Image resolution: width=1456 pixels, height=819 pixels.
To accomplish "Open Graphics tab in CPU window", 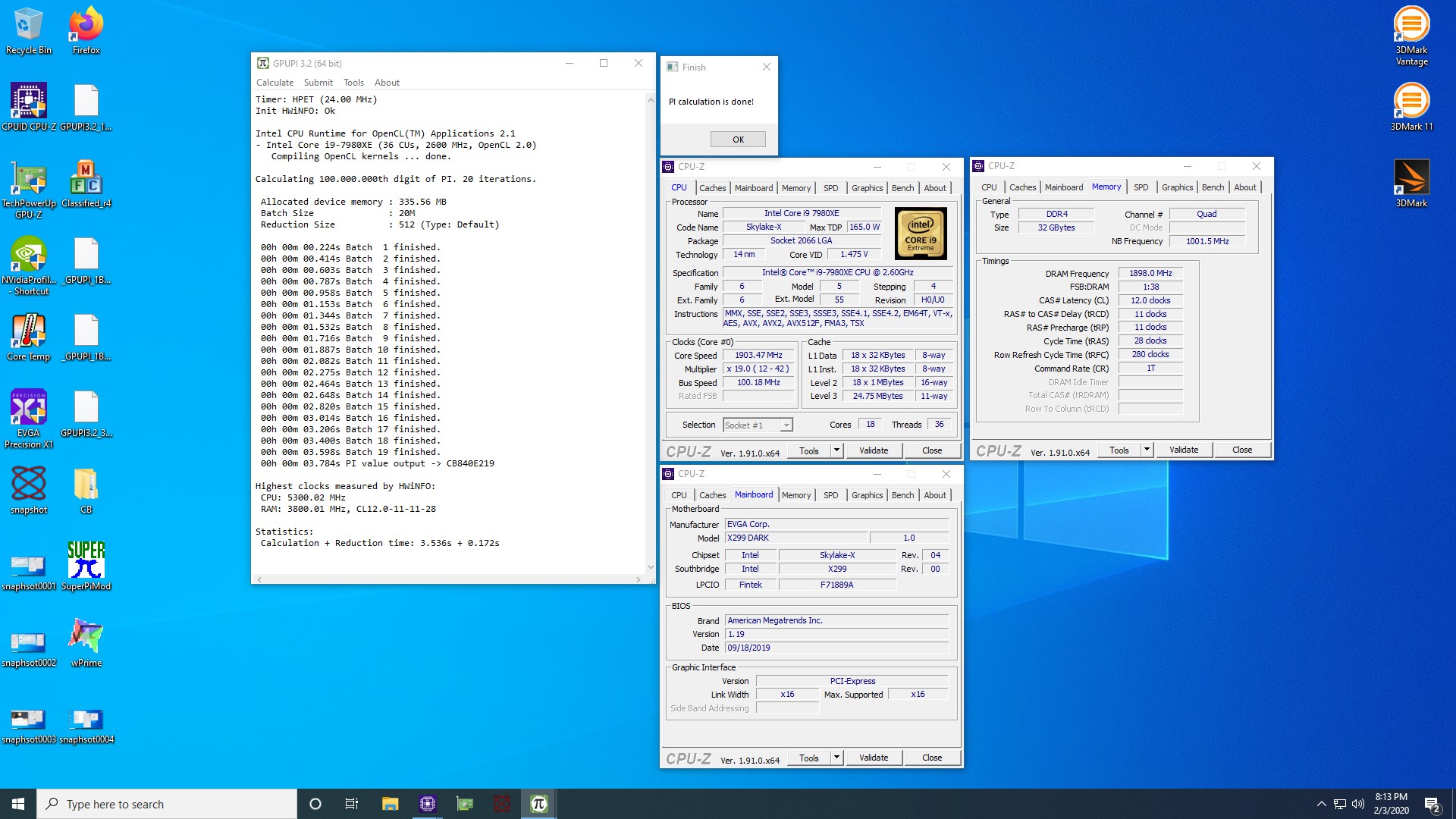I will 867,188.
